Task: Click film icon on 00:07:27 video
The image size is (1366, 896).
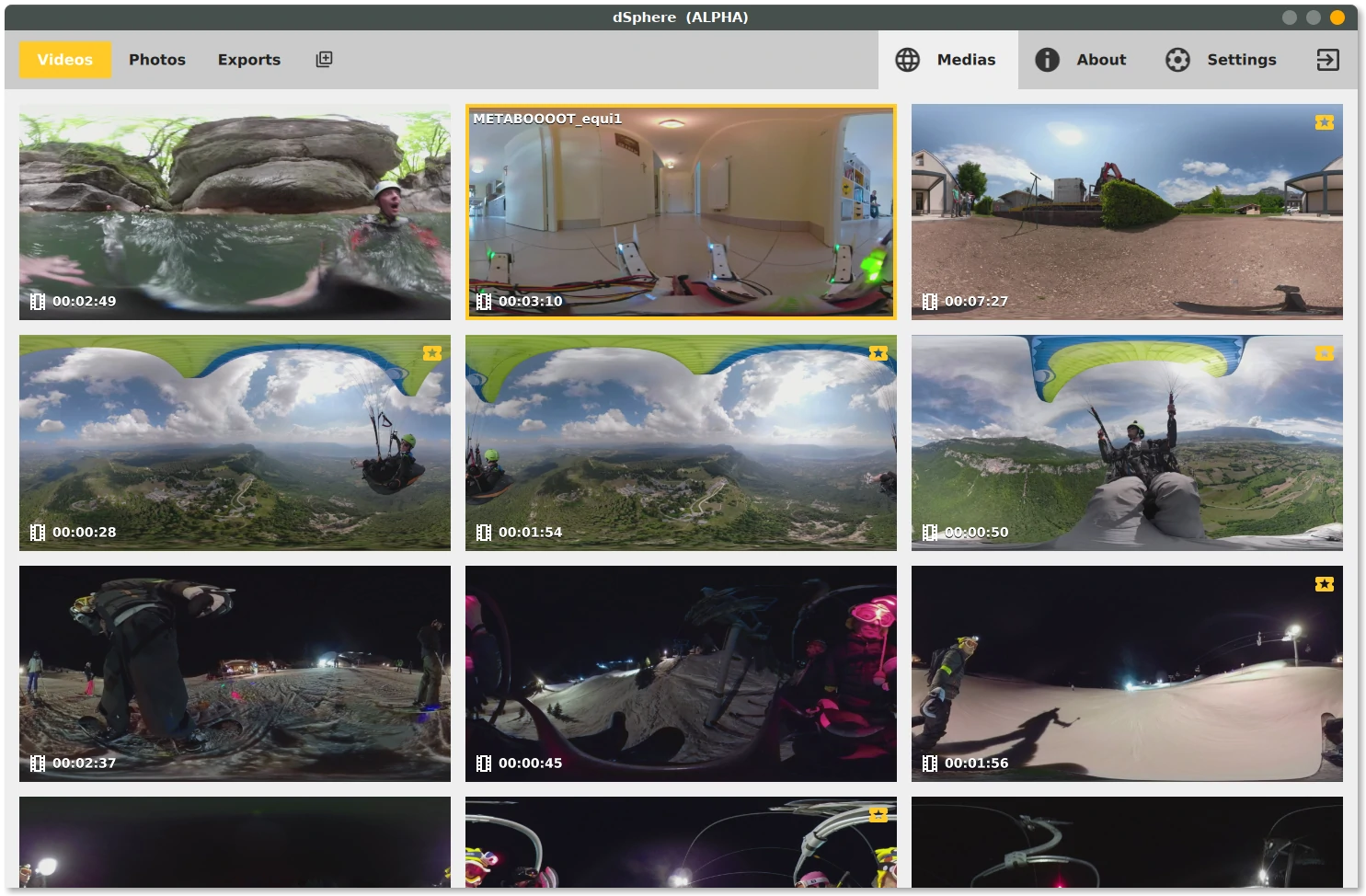Action: point(930,302)
